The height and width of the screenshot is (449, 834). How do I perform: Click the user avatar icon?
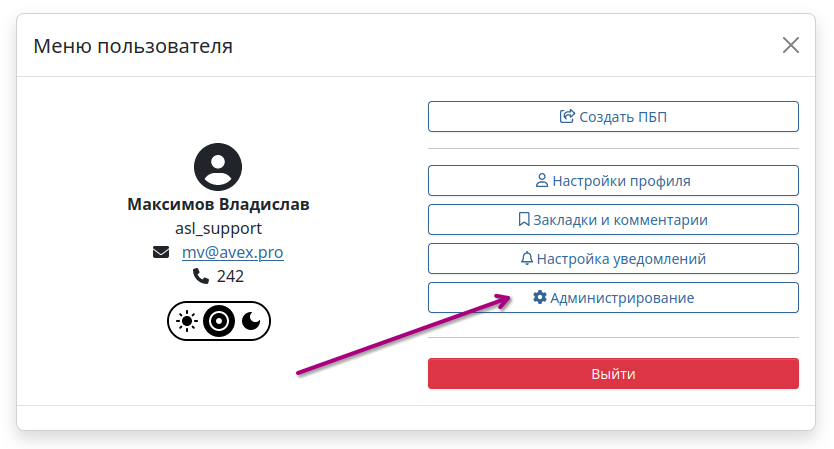click(218, 167)
